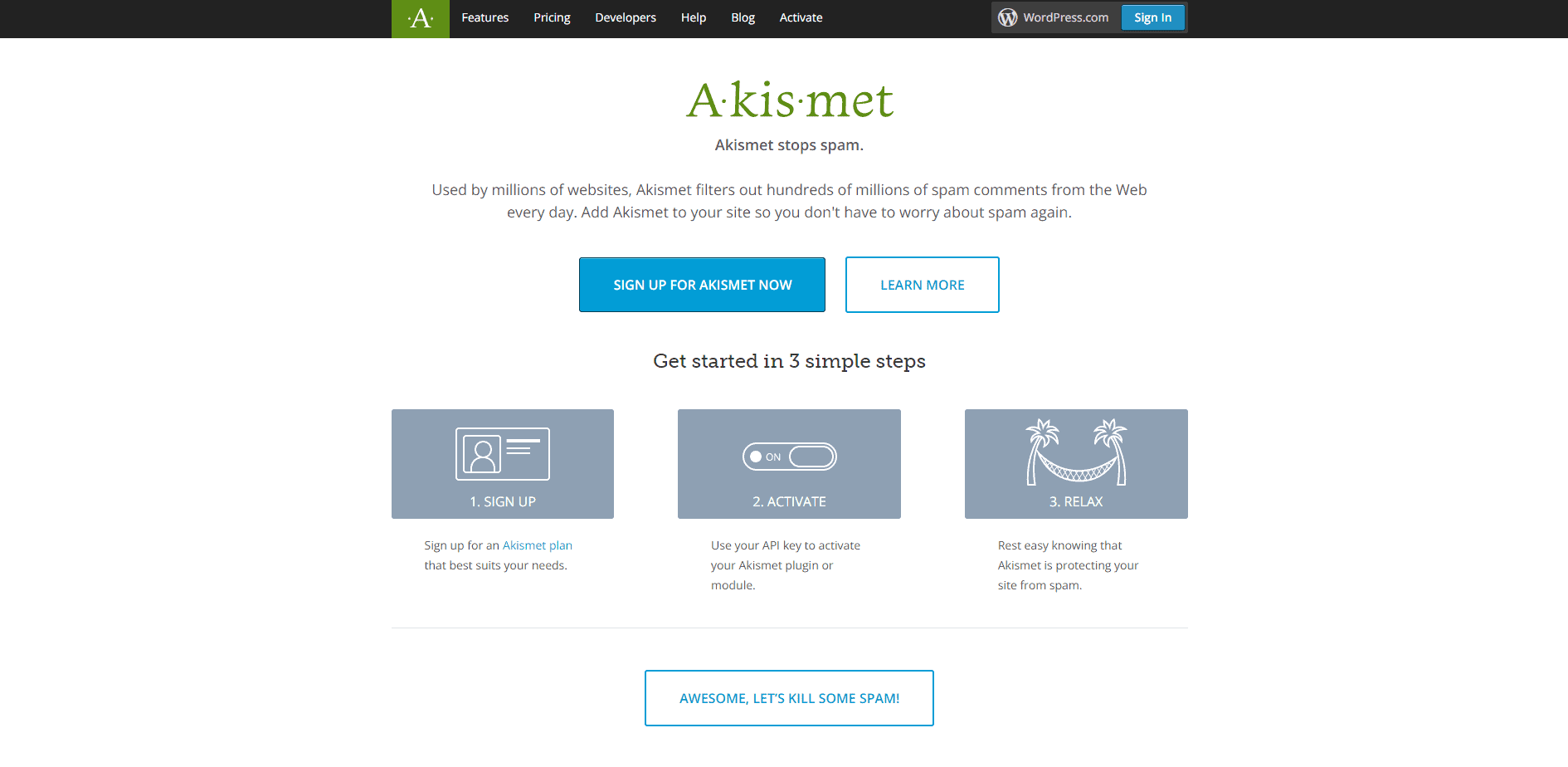
Task: Visit the Blog link in navigation
Action: click(x=743, y=17)
